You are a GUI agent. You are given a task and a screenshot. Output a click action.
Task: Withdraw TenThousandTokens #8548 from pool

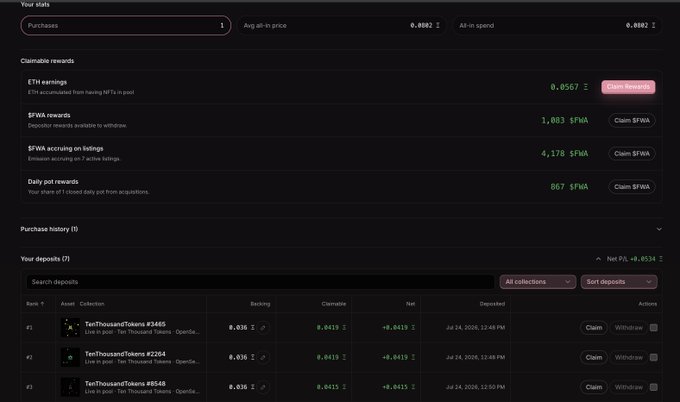click(629, 387)
